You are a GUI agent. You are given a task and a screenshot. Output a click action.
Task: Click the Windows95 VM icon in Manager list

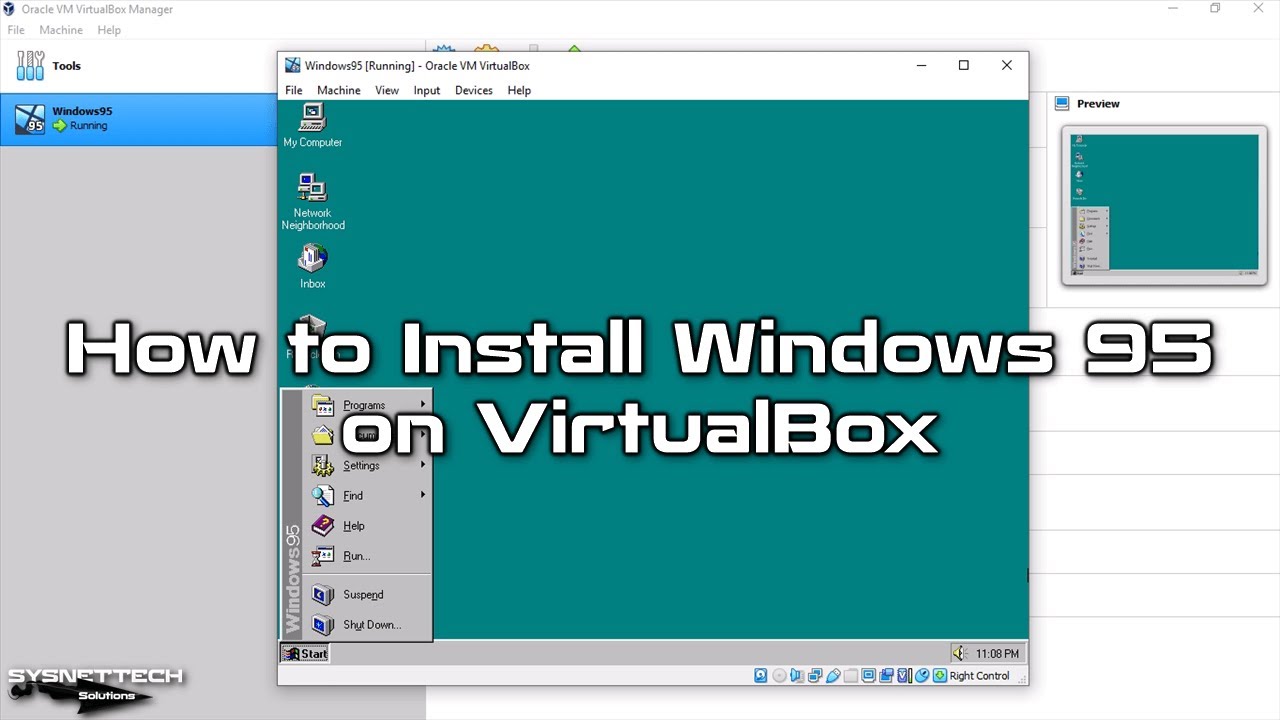coord(30,118)
